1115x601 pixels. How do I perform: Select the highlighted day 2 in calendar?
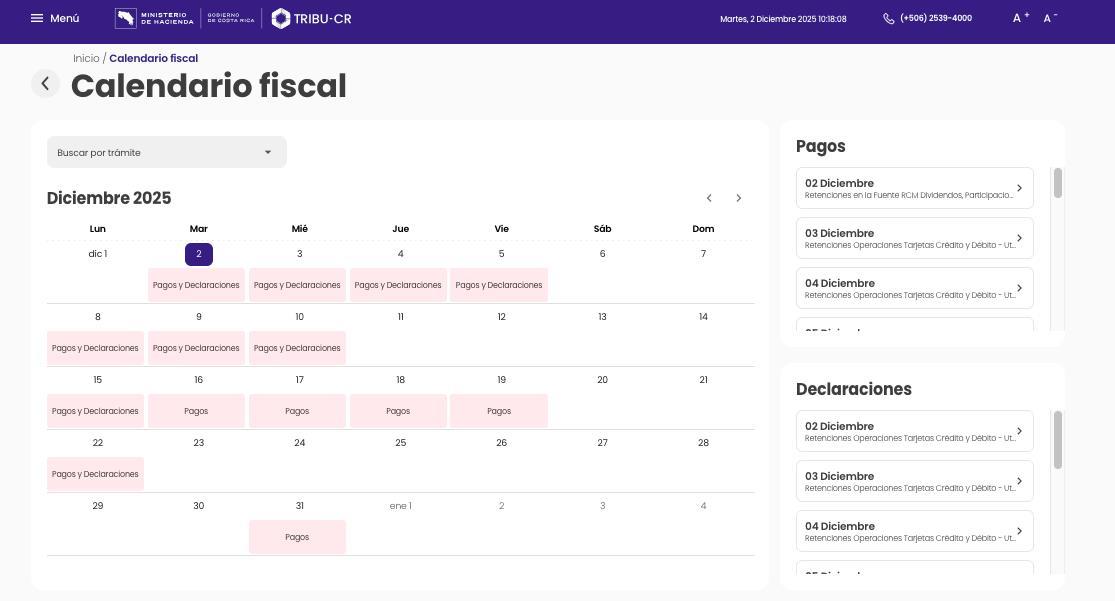click(x=198, y=254)
